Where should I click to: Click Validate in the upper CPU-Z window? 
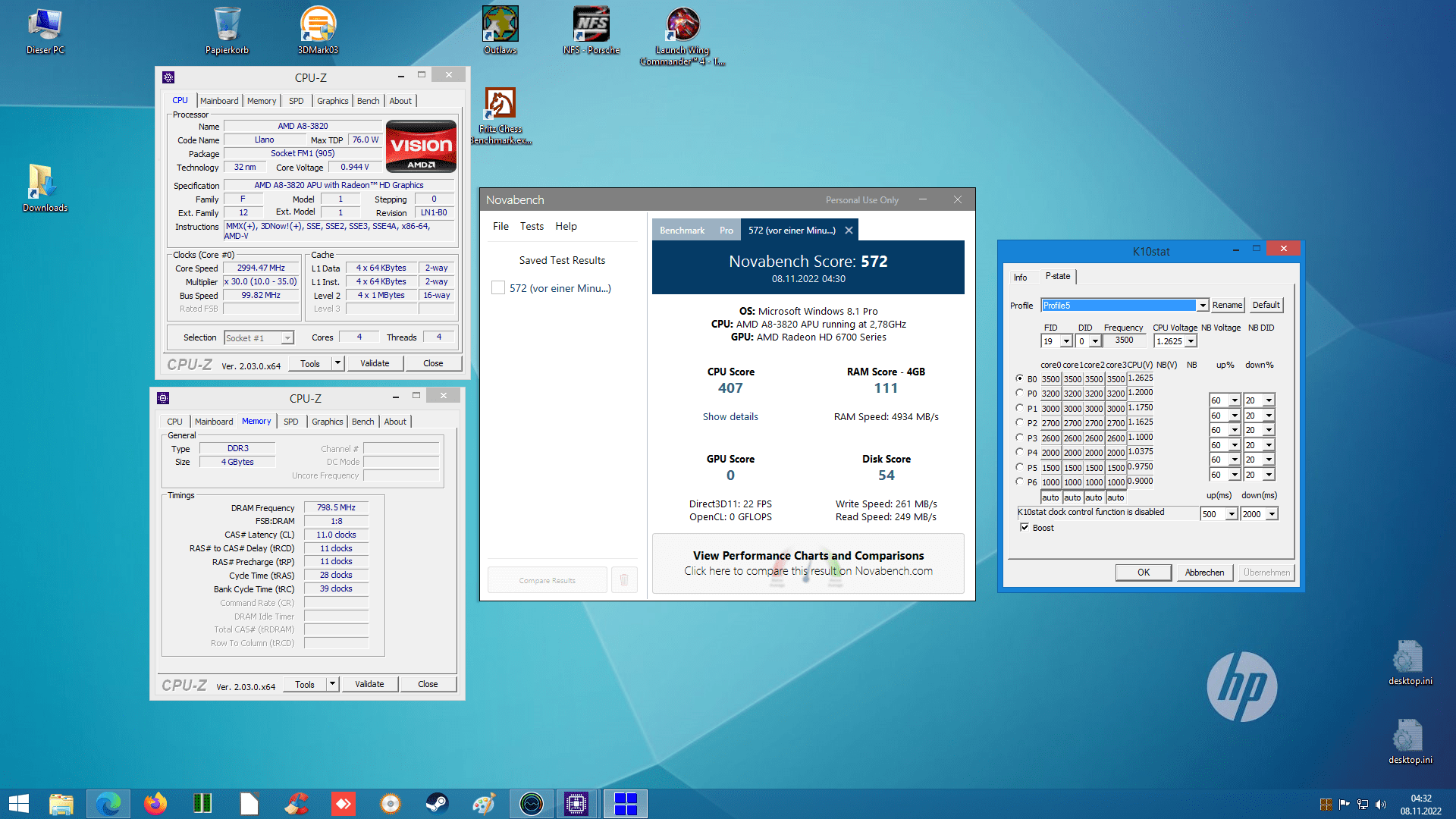(x=375, y=363)
